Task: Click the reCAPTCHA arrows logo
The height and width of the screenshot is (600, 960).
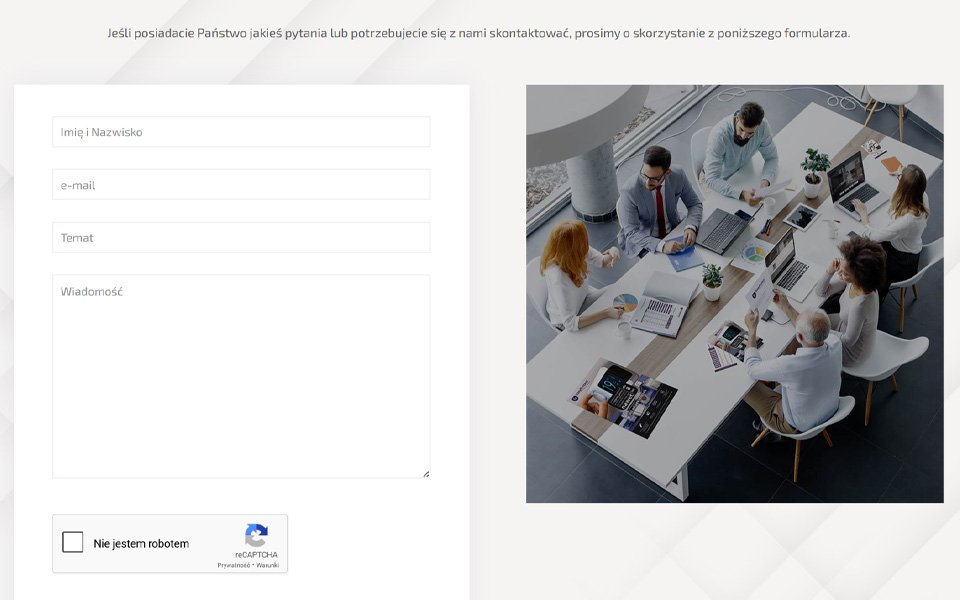Action: [x=256, y=535]
